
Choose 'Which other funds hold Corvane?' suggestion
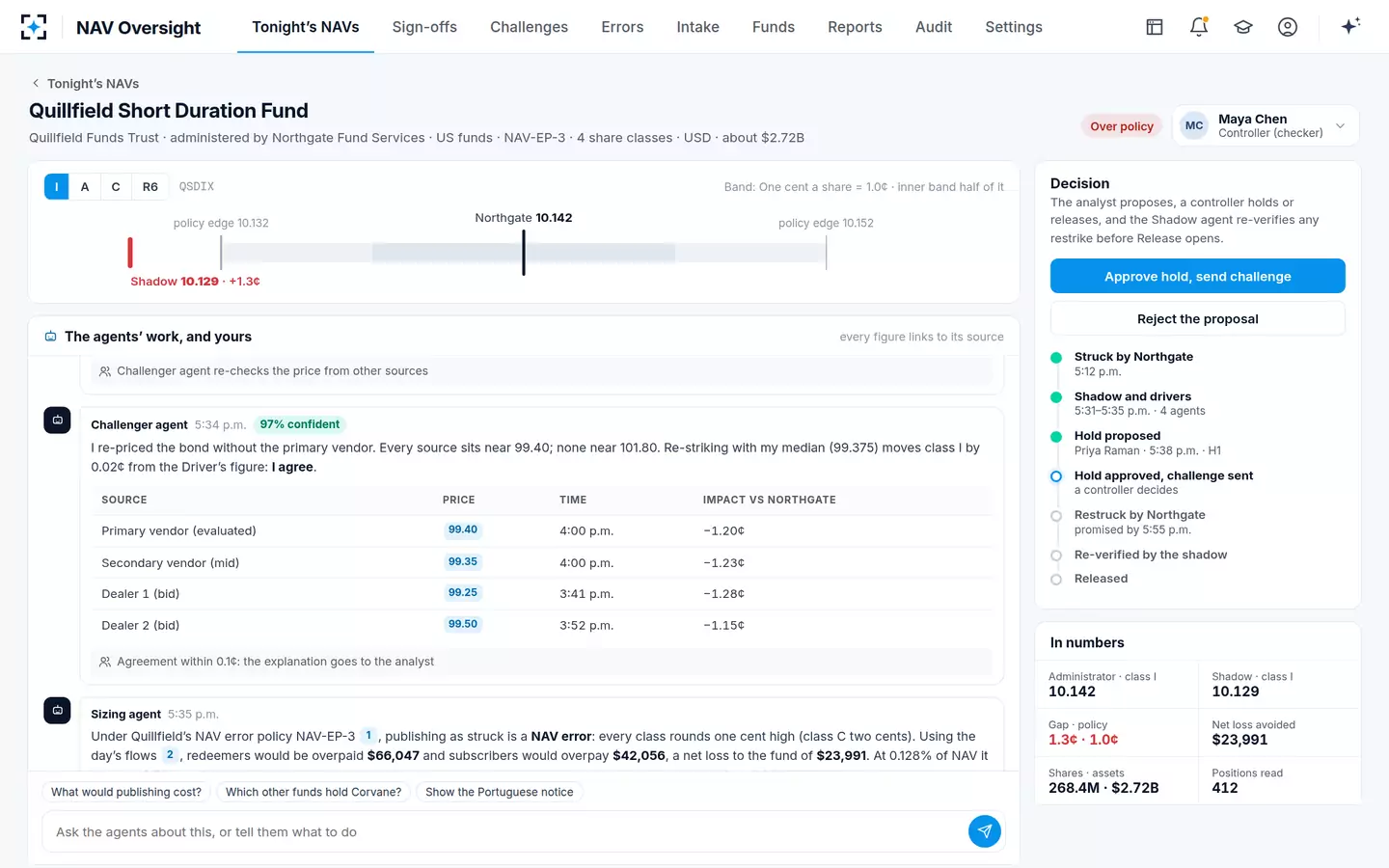click(313, 793)
